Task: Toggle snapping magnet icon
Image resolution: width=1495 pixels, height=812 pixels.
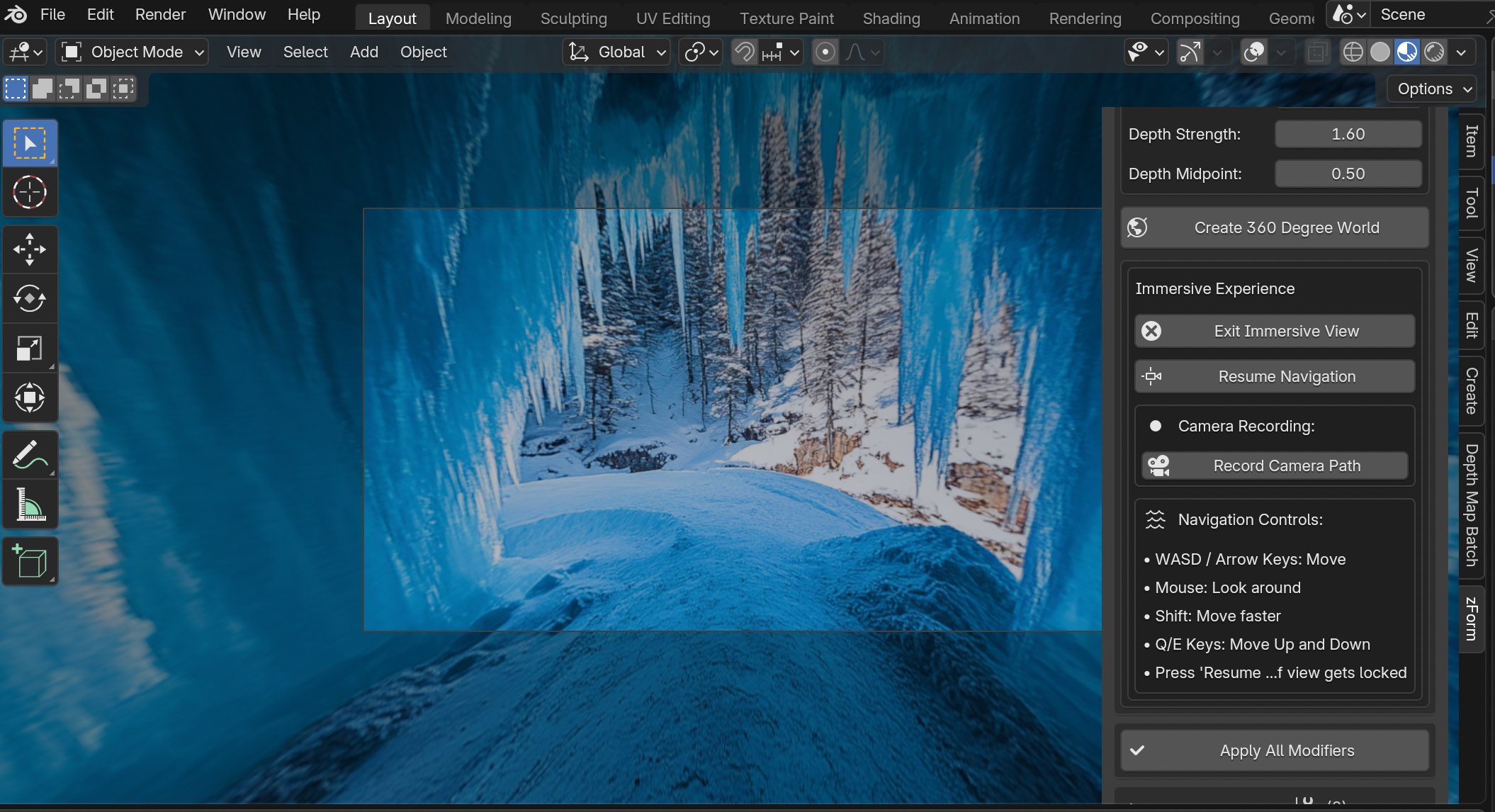Action: [x=744, y=52]
